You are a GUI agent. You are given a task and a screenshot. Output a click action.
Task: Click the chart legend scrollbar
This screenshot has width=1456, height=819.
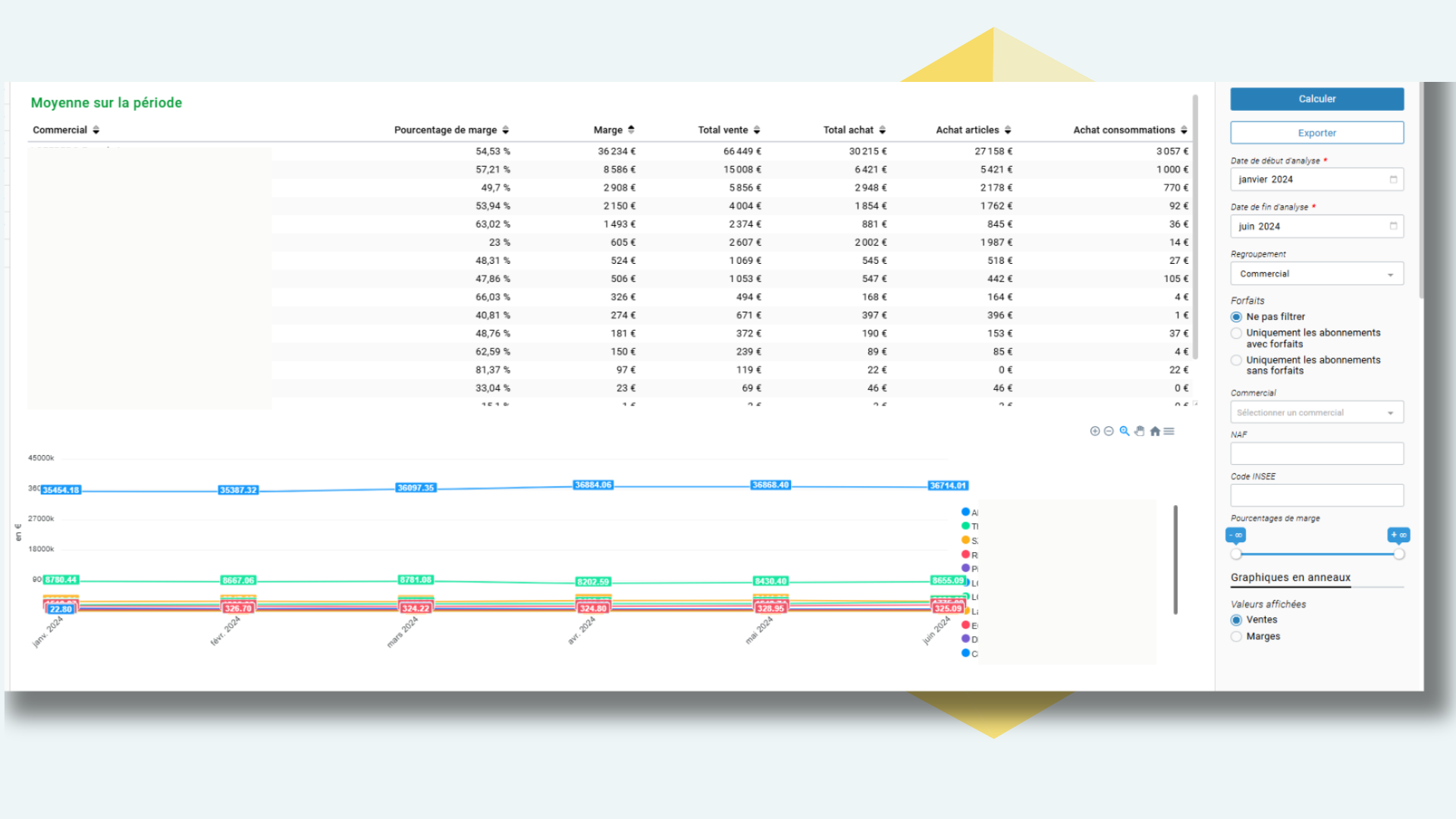point(1175,560)
